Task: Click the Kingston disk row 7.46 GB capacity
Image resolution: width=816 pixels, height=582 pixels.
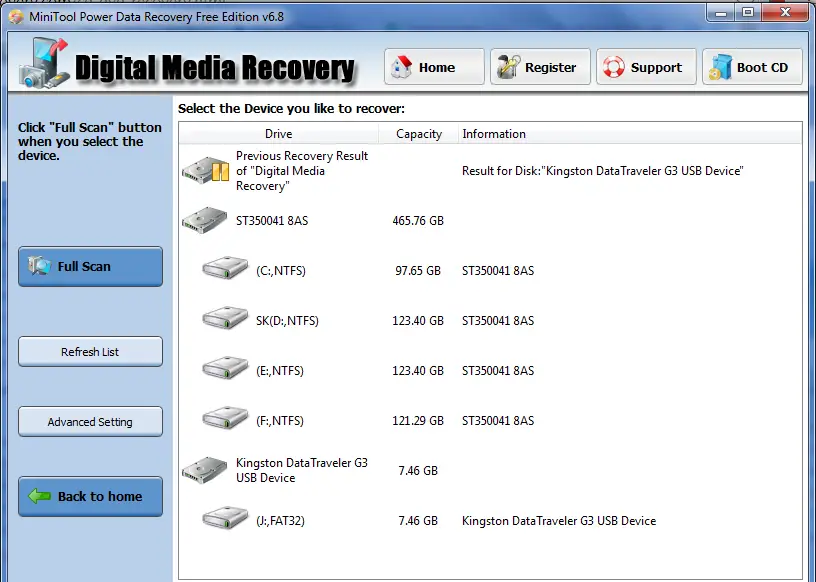Action: coord(418,471)
